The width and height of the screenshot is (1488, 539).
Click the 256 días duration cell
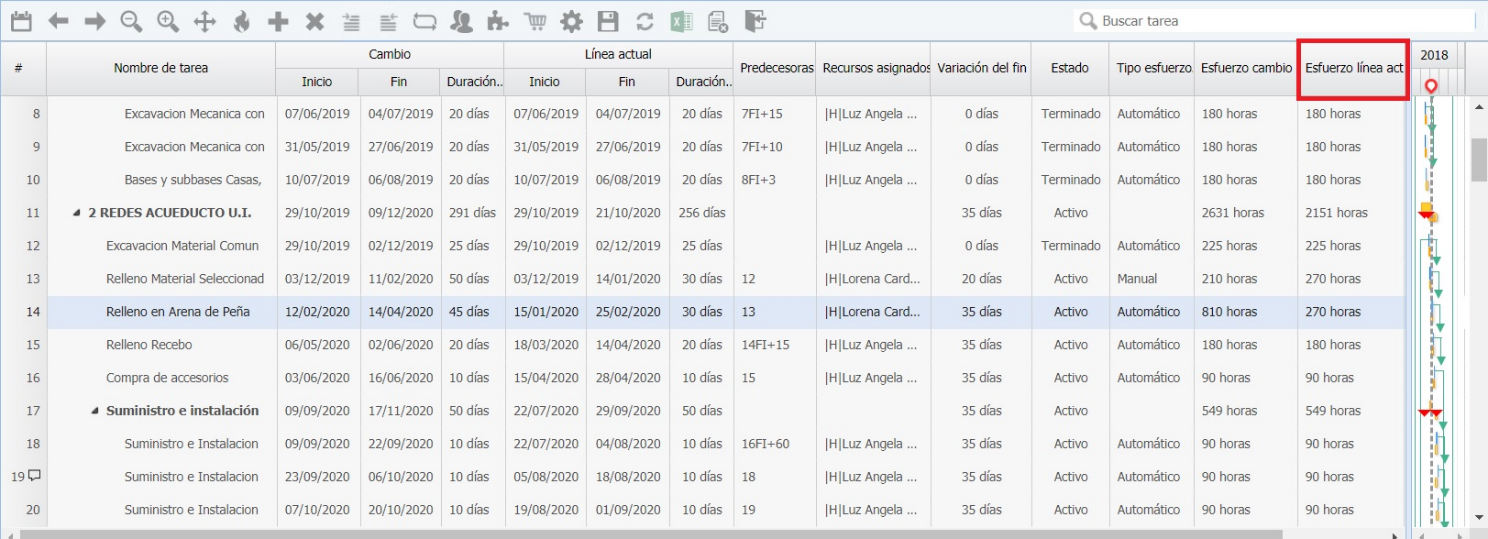[x=701, y=213]
